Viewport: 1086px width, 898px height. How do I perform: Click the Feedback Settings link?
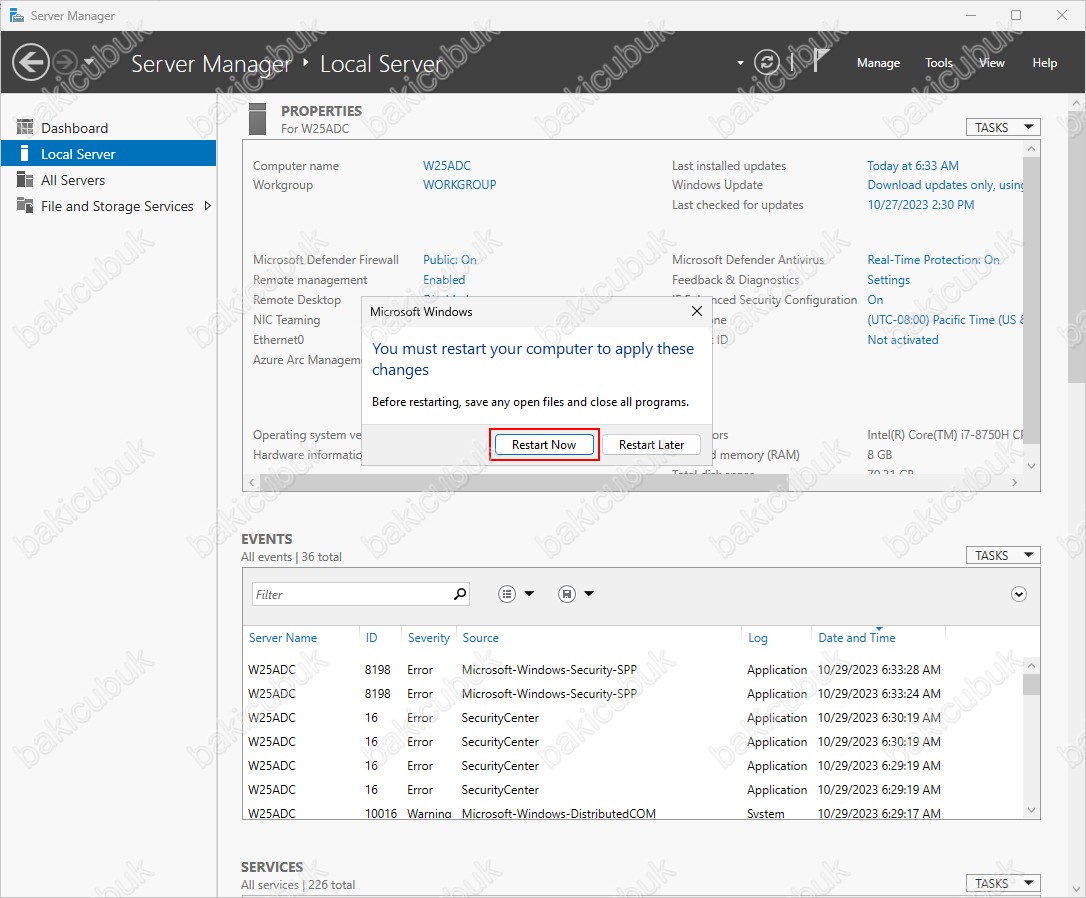(x=889, y=280)
